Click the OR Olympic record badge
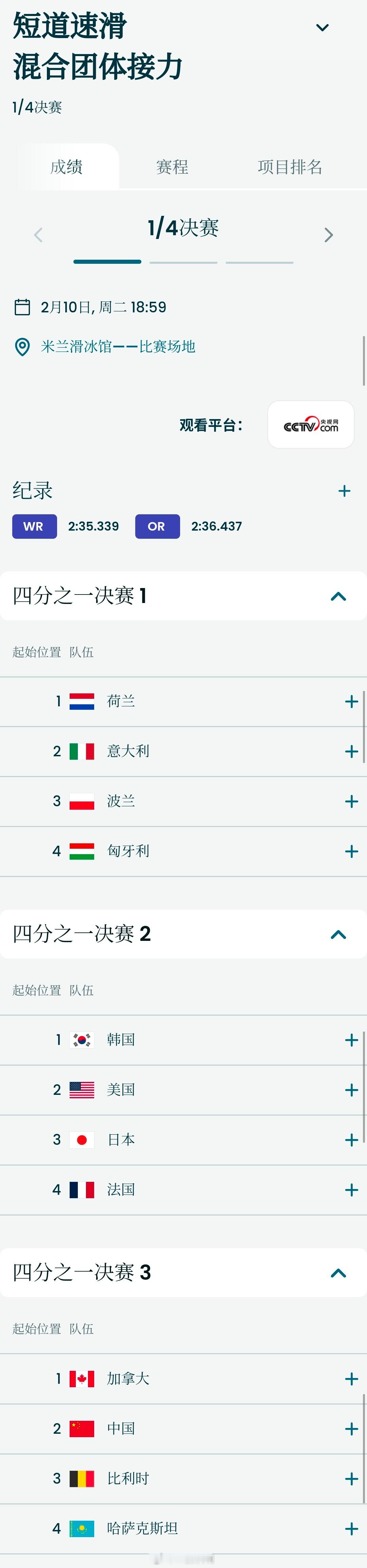Viewport: 367px width, 1568px height. pos(157,526)
